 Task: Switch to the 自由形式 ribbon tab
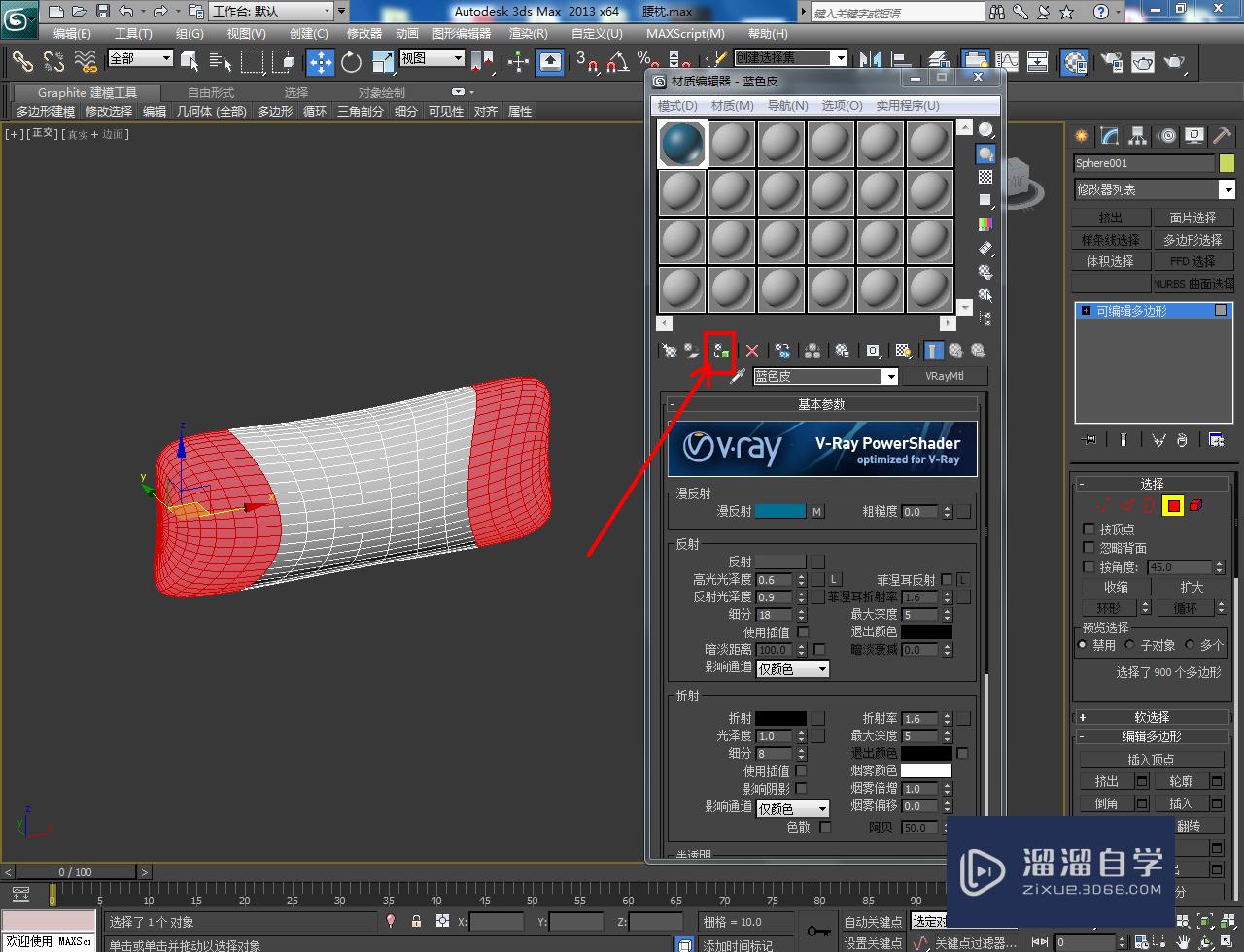(x=211, y=92)
